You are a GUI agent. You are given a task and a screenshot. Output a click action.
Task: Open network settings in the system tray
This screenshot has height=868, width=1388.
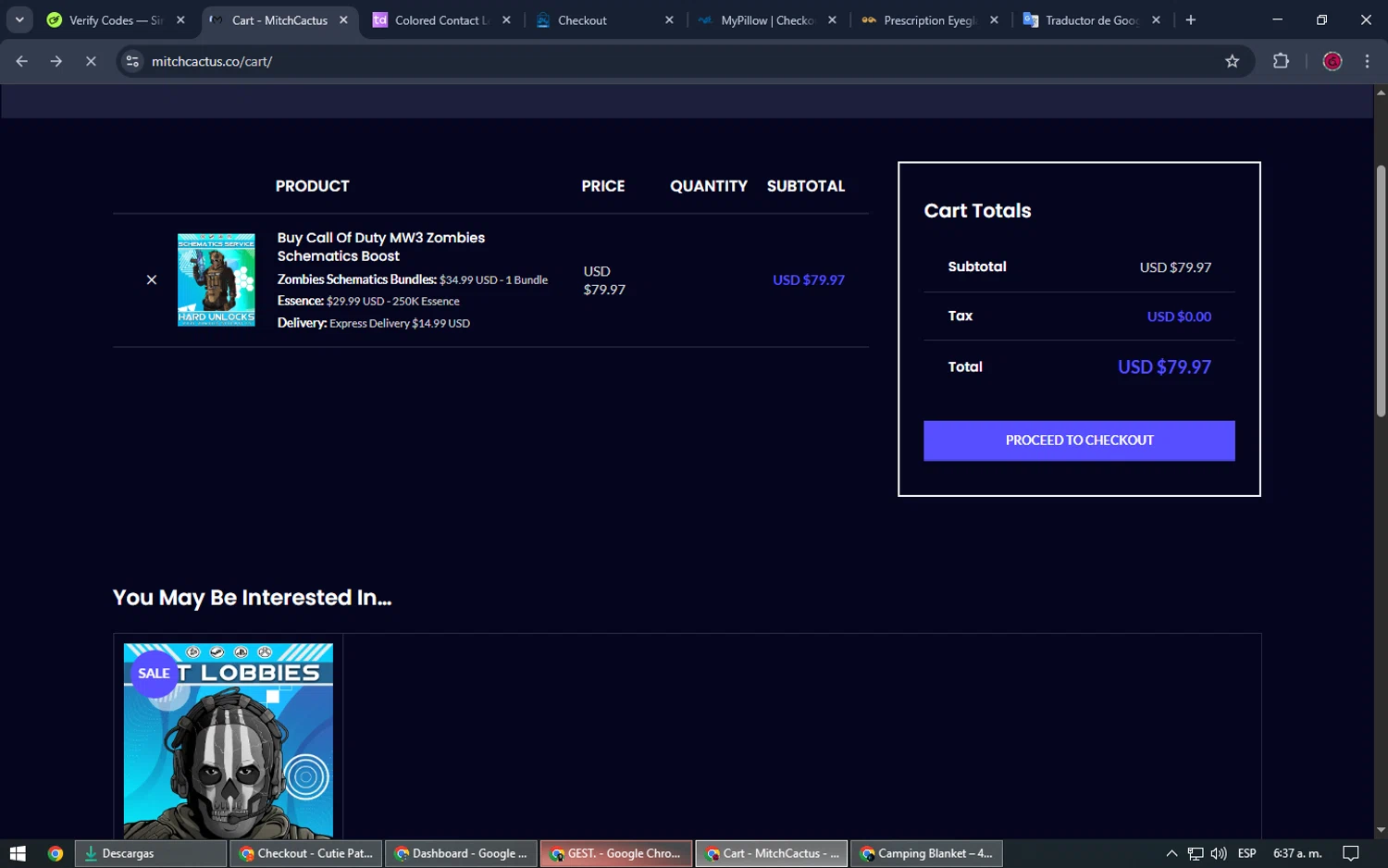[1196, 853]
